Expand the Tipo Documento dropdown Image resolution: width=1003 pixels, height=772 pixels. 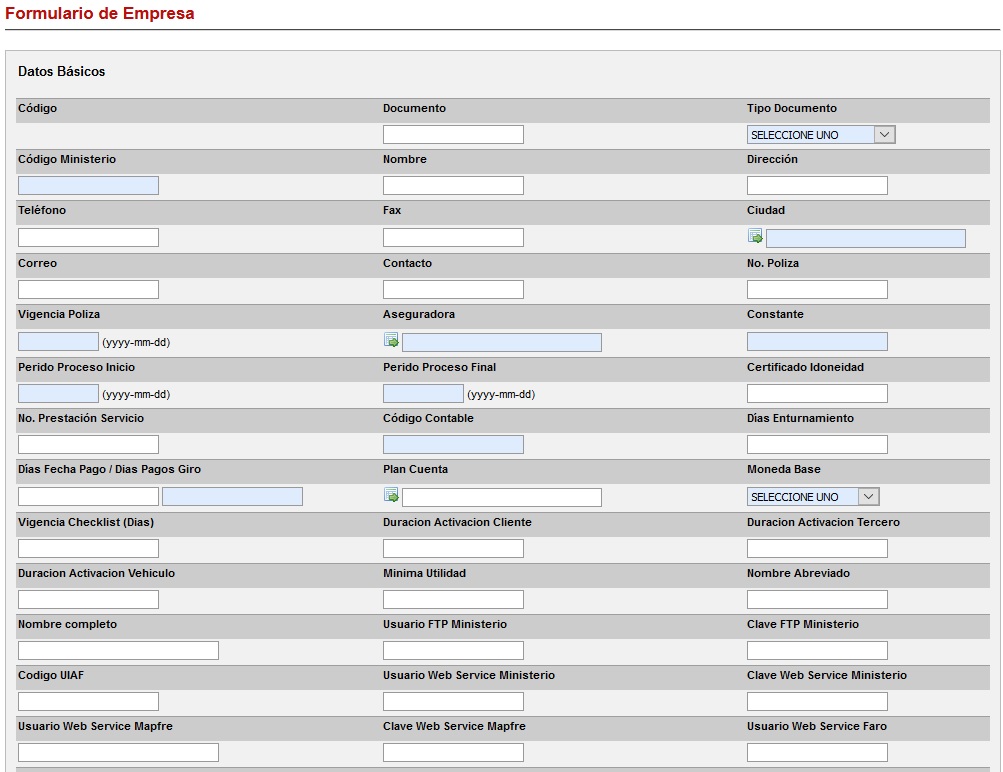point(820,134)
